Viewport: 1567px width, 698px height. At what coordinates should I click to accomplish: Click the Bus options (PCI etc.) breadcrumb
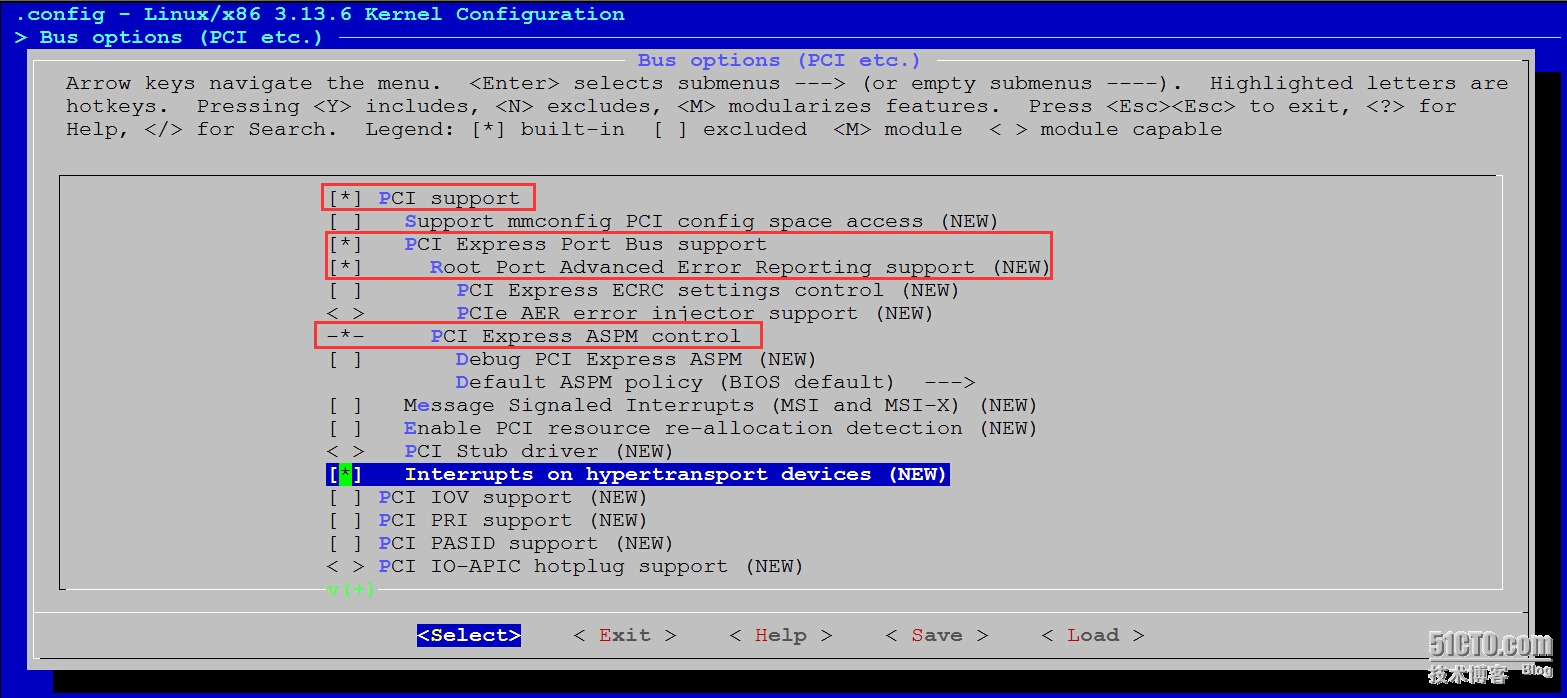pyautogui.click(x=181, y=37)
